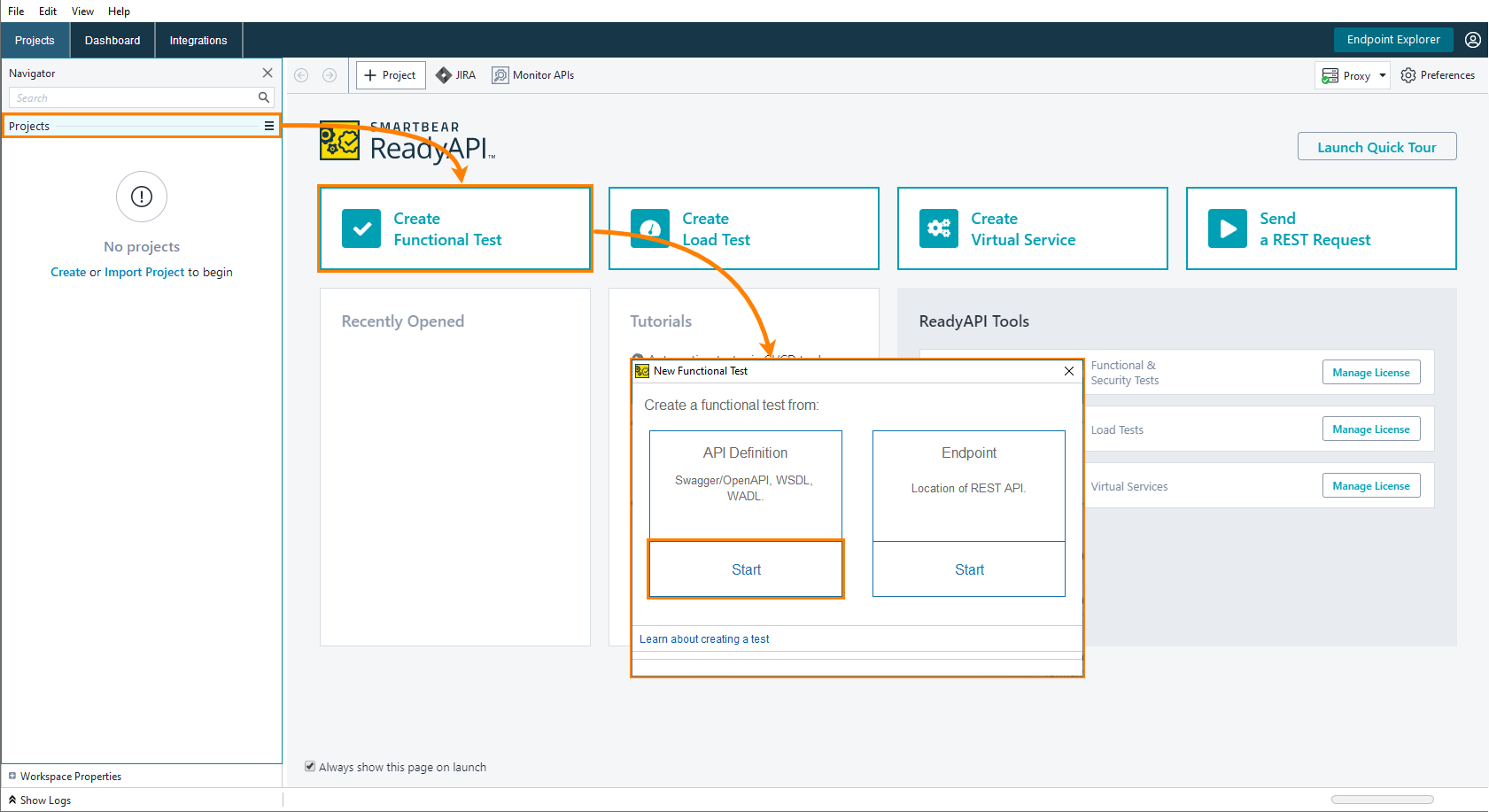Click the Create Virtual Service gears icon

coord(939,228)
